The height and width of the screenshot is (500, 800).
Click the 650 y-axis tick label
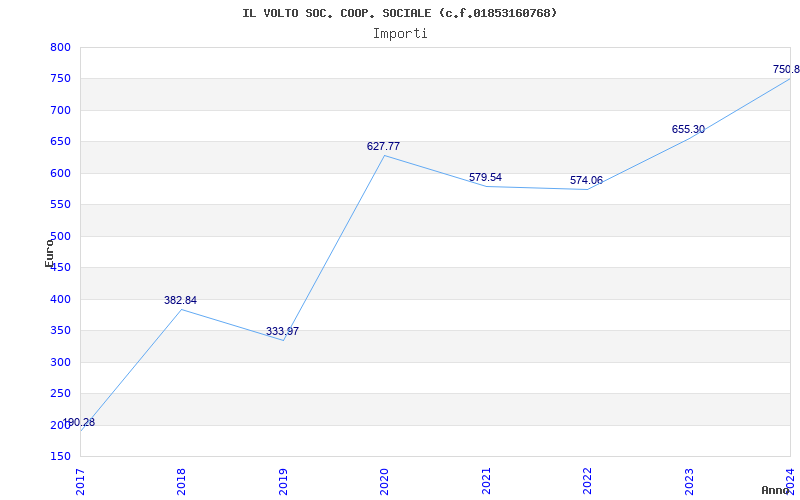(60, 142)
